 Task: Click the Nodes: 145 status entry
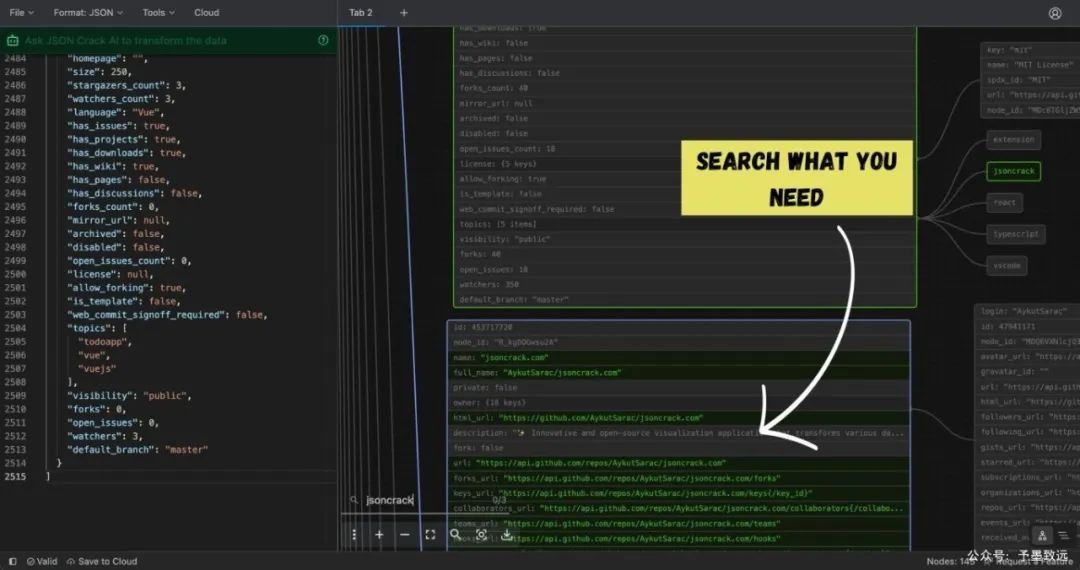coord(951,562)
